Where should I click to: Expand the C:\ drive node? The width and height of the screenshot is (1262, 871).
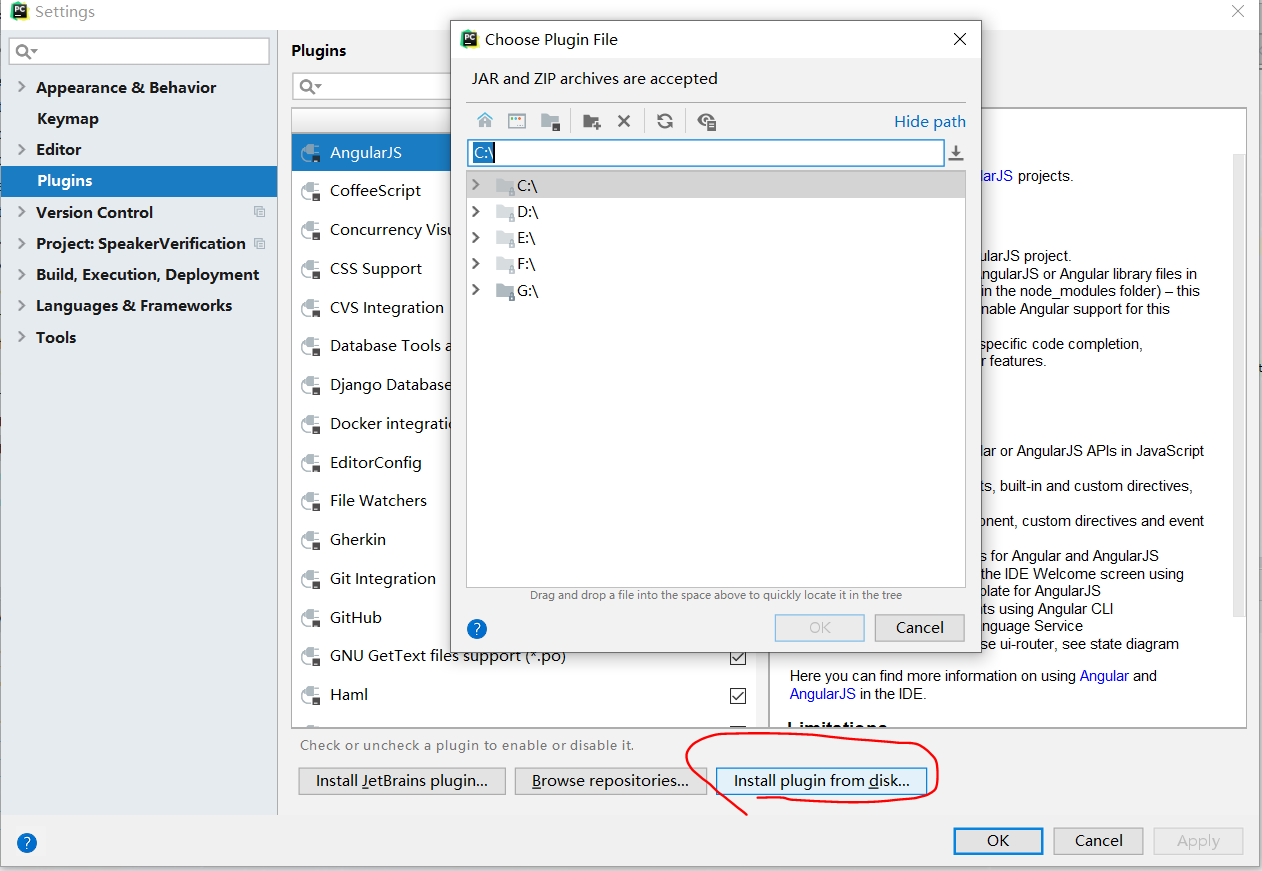pos(476,185)
